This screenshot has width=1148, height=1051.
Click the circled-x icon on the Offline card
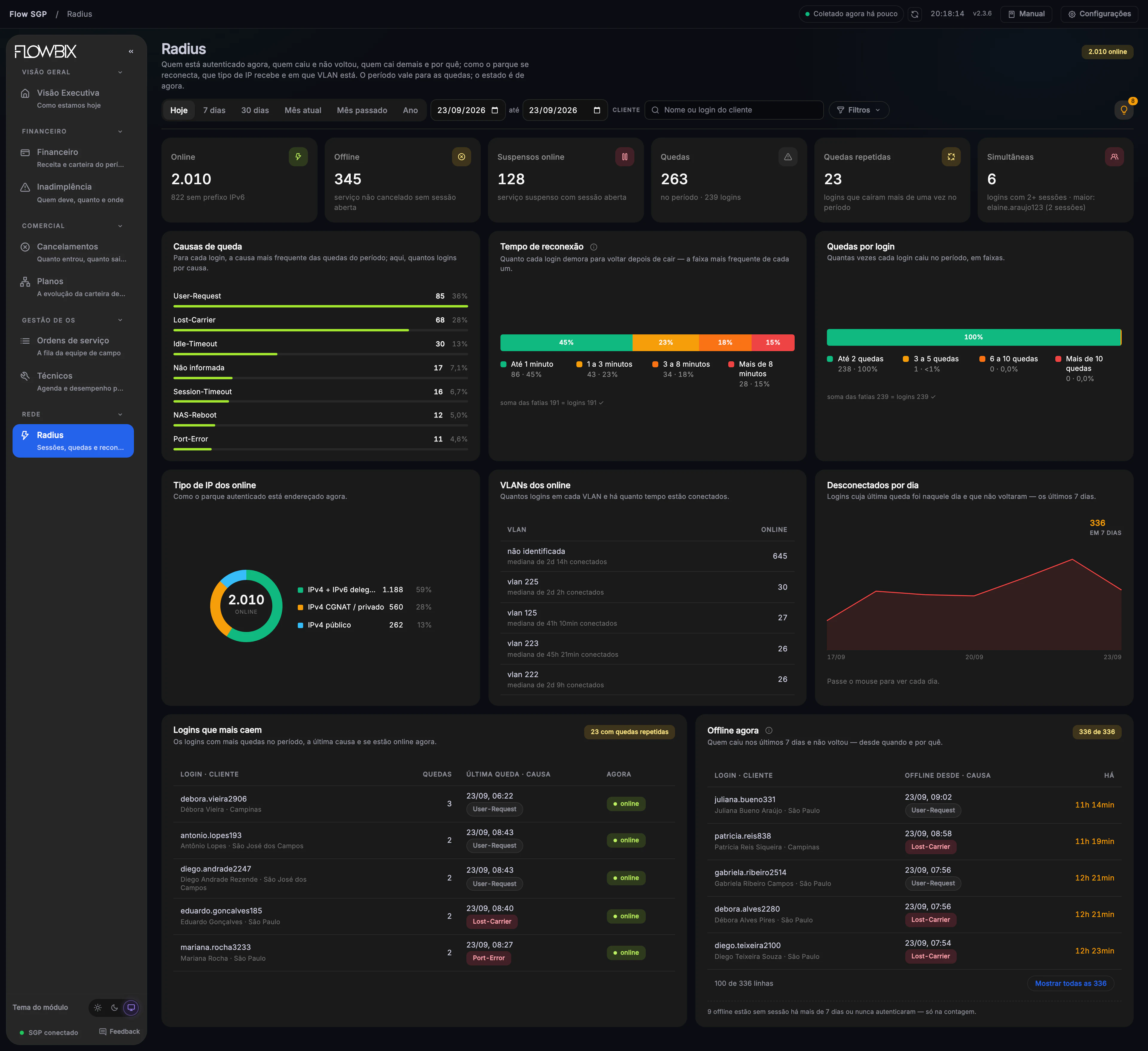click(461, 157)
